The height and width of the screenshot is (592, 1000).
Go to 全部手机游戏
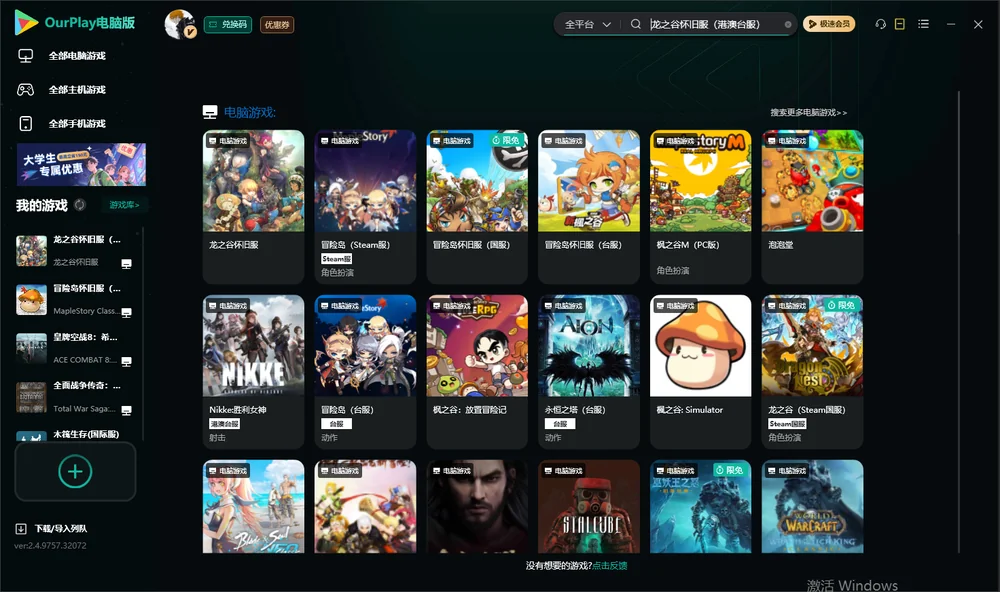62,124
